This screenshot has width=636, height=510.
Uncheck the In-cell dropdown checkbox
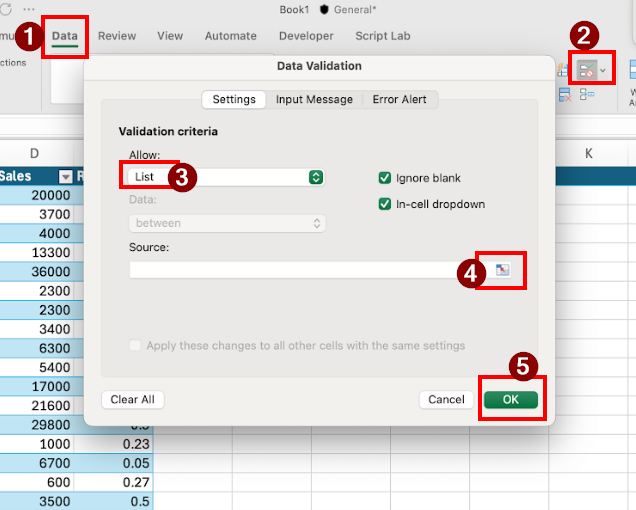(385, 204)
